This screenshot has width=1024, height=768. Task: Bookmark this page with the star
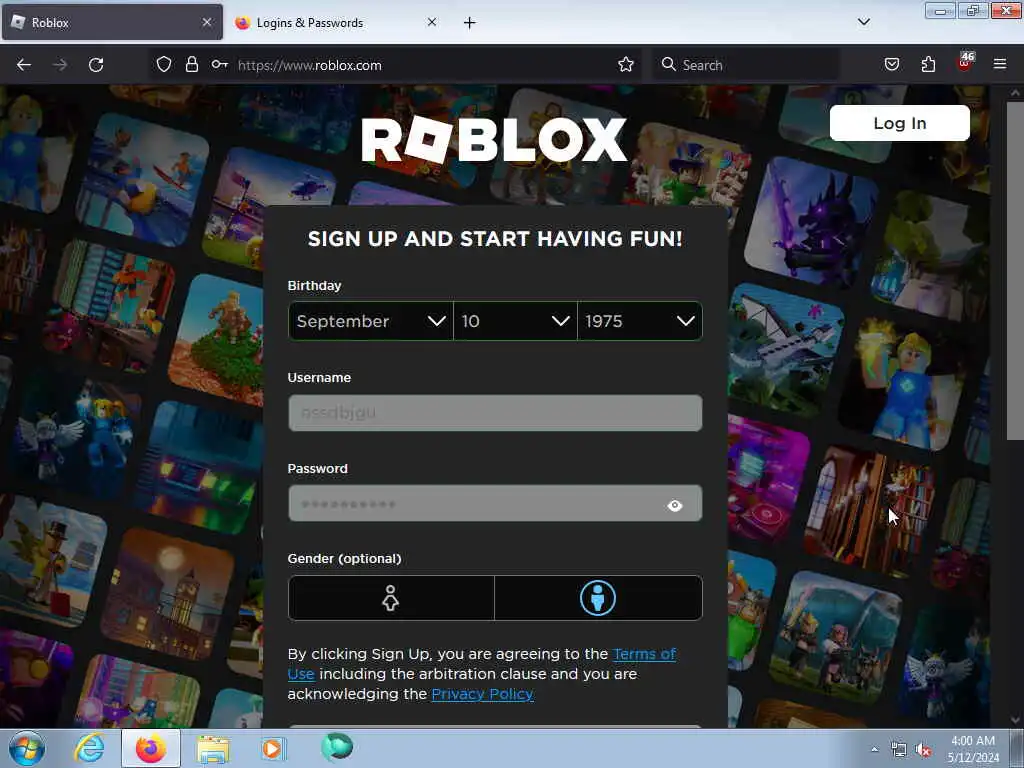[x=626, y=65]
